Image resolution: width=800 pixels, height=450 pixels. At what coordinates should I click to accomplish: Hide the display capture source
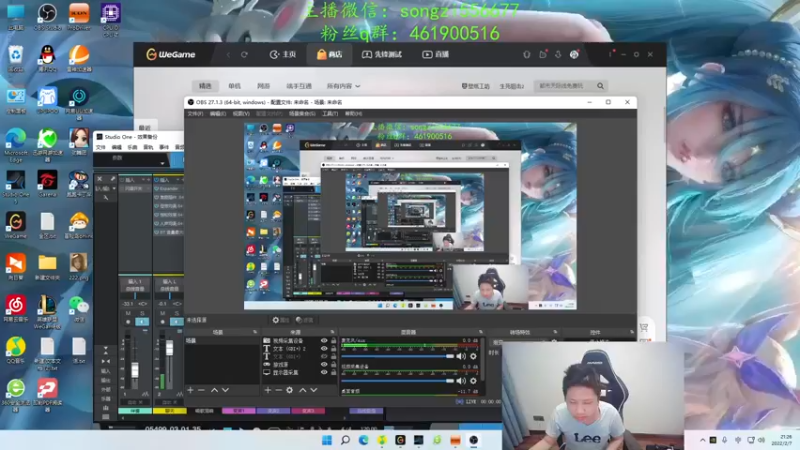coord(324,372)
